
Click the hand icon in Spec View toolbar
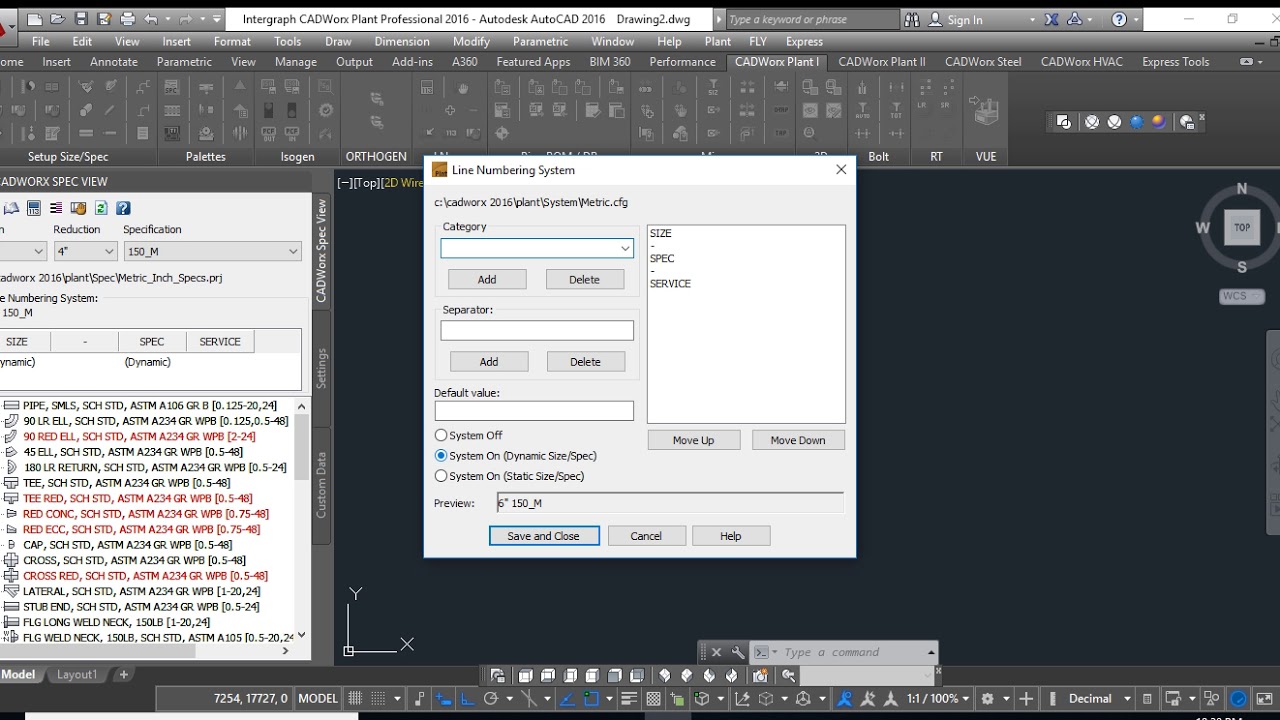78,208
